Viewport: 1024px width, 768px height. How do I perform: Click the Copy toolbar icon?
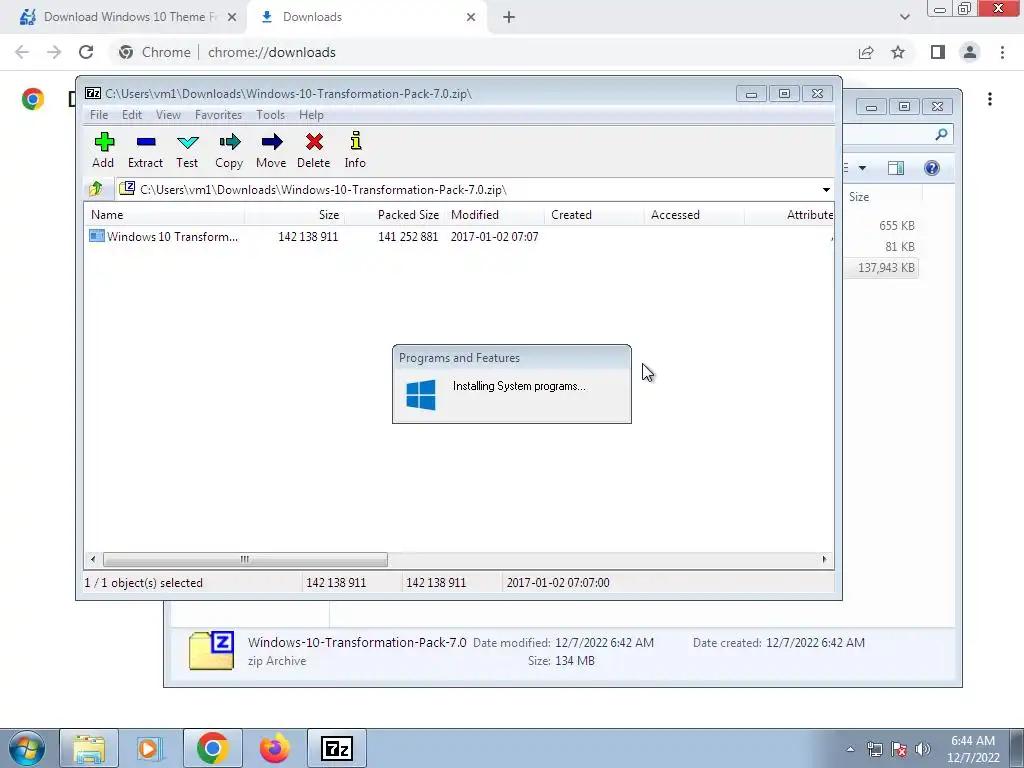tap(229, 150)
